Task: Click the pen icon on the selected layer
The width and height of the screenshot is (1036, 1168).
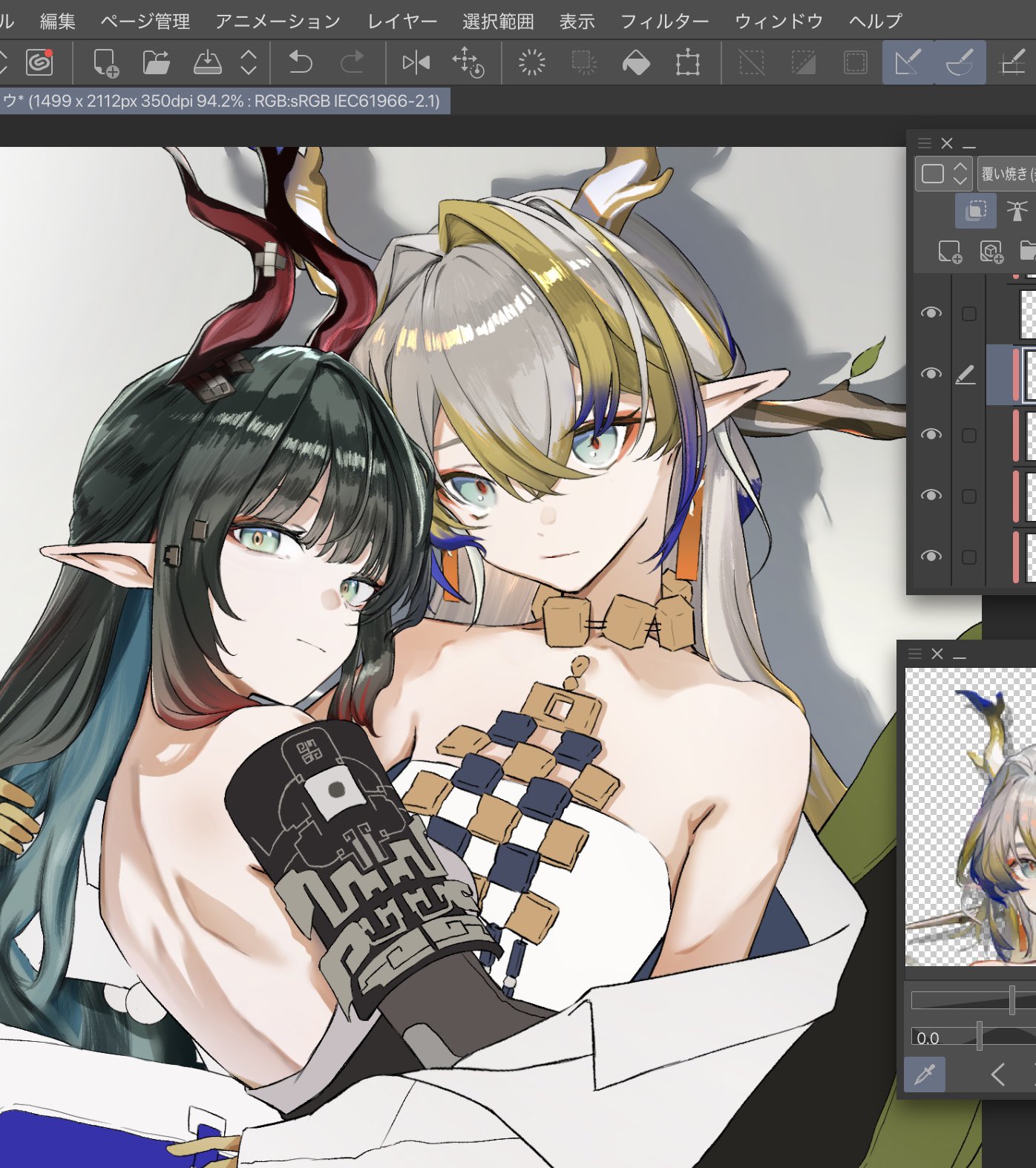Action: click(965, 375)
